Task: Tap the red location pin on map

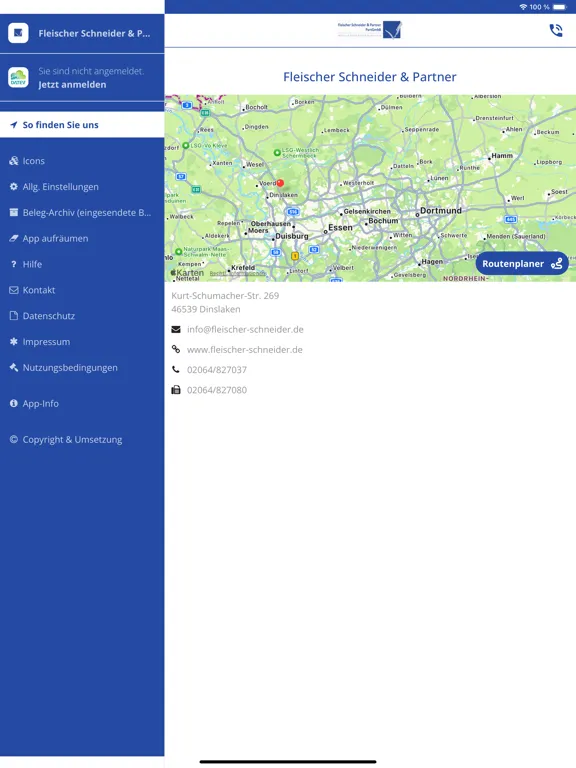Action: point(280,183)
